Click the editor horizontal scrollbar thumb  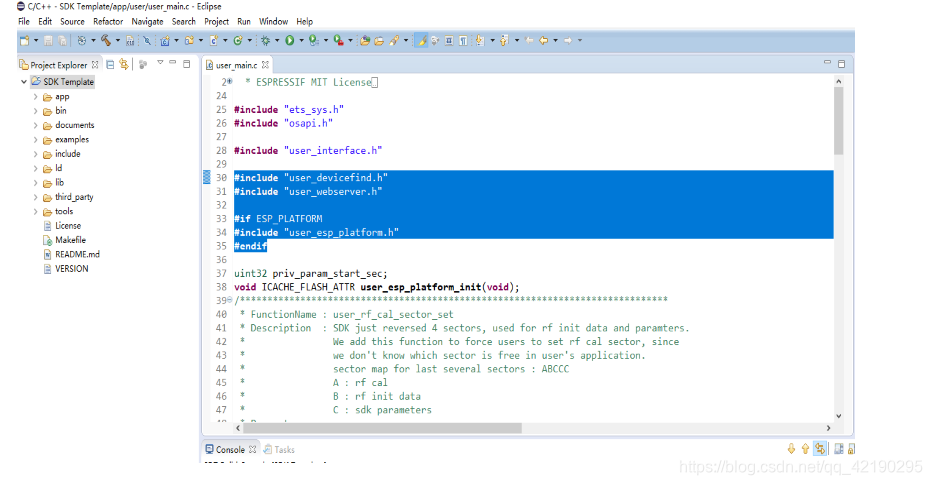(384, 428)
